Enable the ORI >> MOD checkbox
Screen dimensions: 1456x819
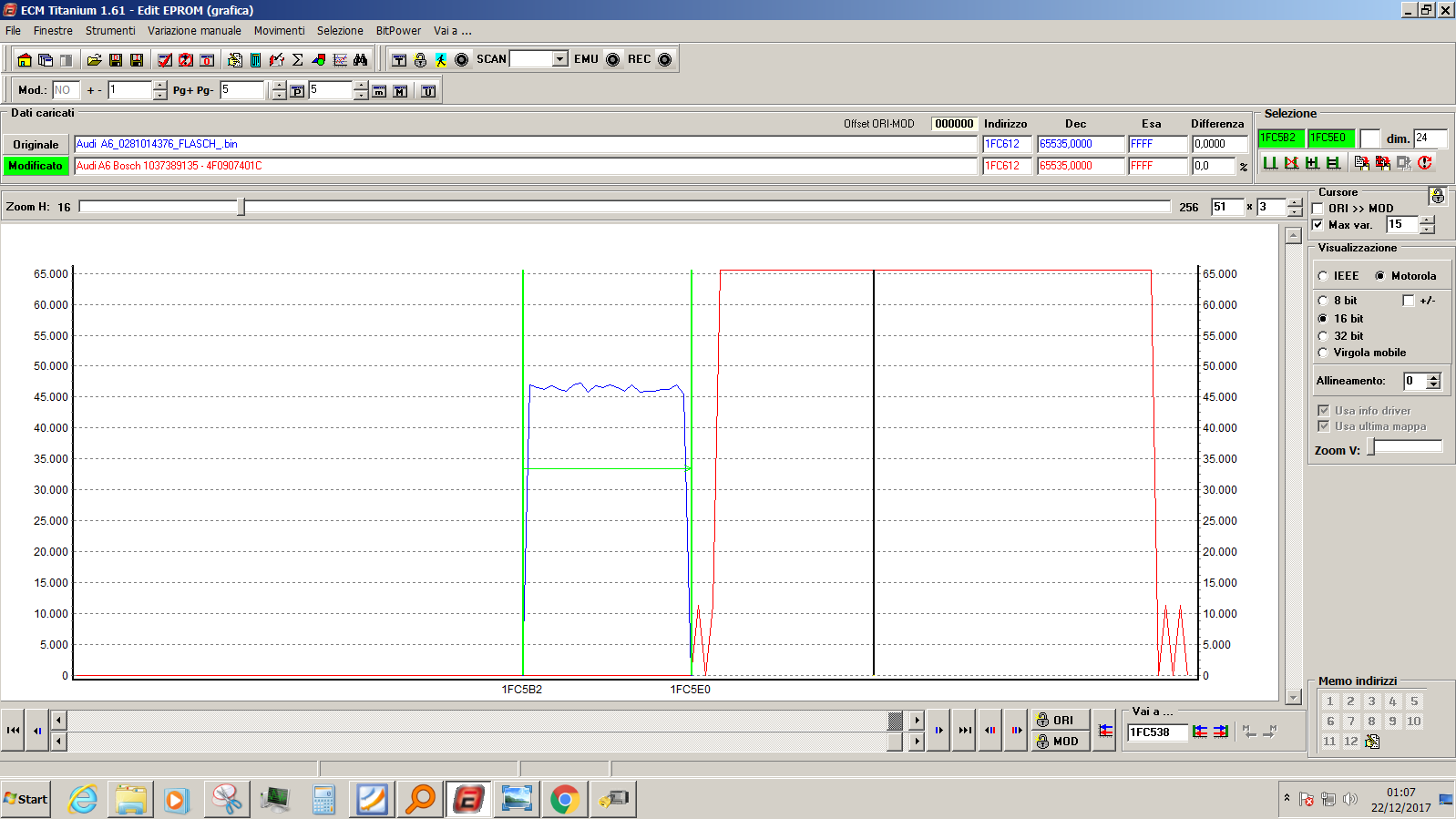pos(1318,209)
